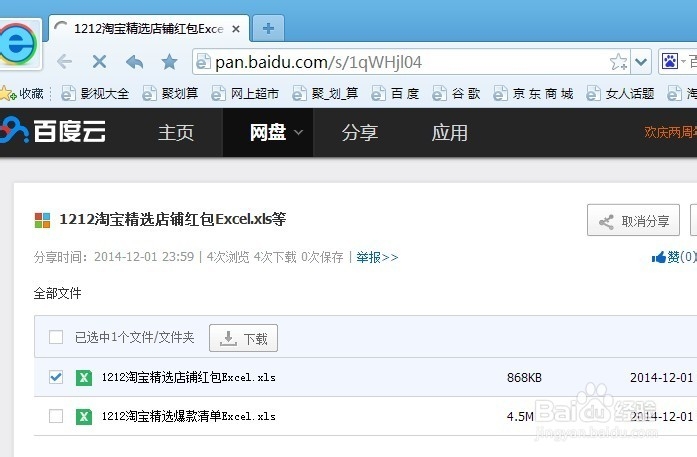The height and width of the screenshot is (457, 697).
Task: Open the 网上超市 bookmark
Action: point(245,93)
